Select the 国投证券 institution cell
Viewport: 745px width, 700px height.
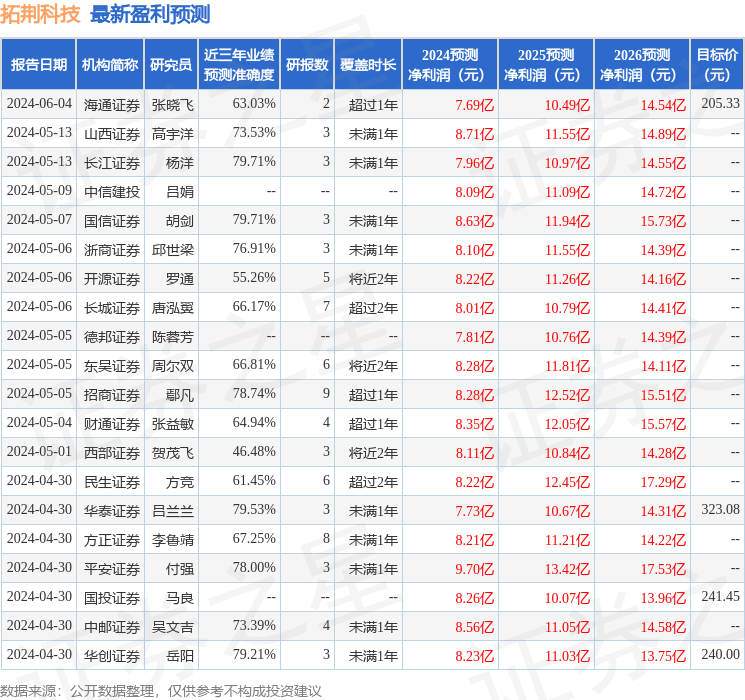point(112,598)
